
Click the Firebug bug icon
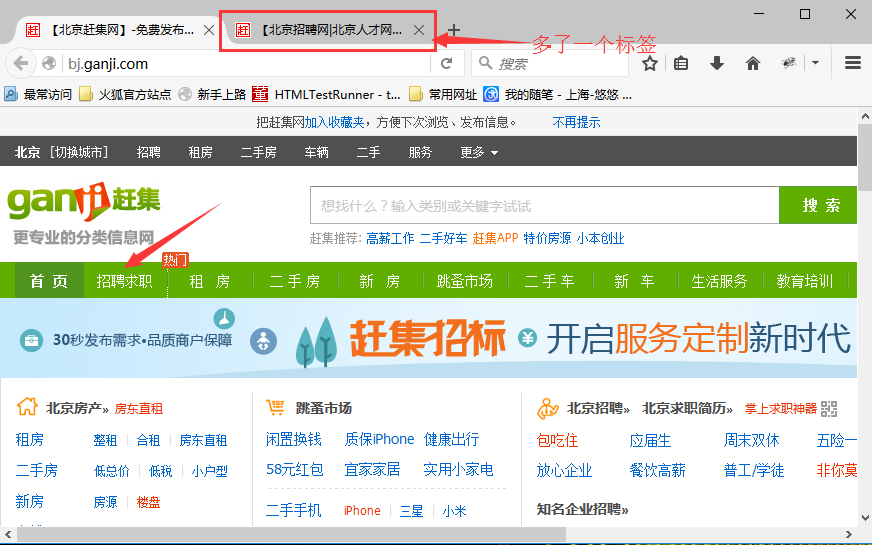click(789, 63)
